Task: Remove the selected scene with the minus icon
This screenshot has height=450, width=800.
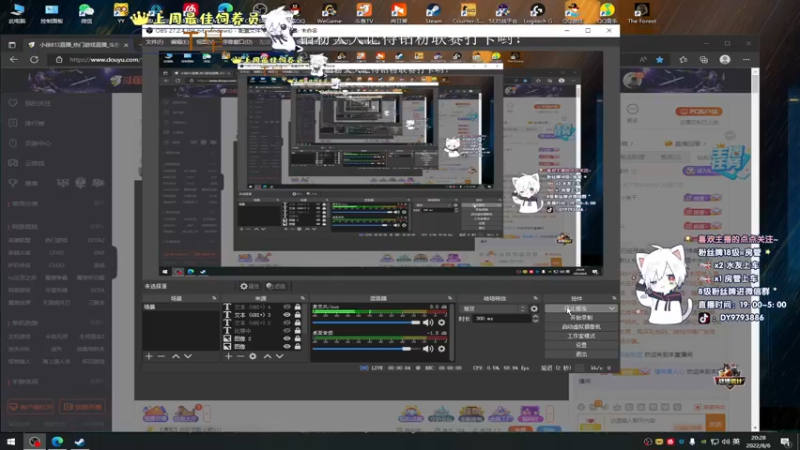Action: coord(161,356)
